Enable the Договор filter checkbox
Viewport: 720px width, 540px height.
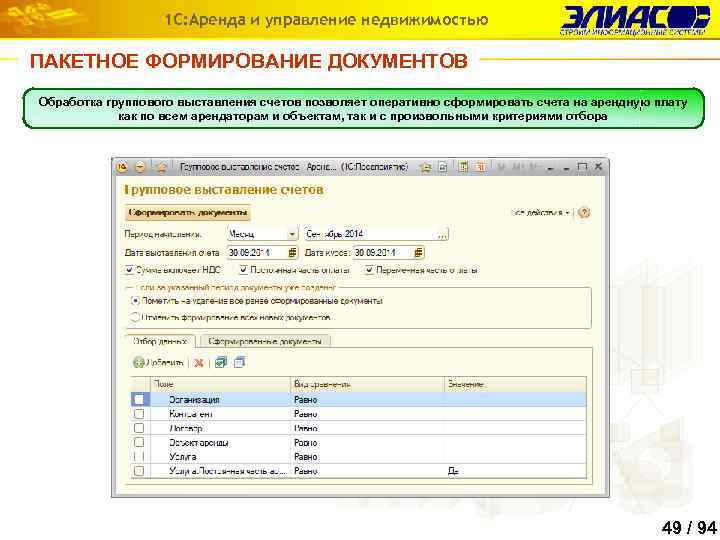pyautogui.click(x=139, y=428)
